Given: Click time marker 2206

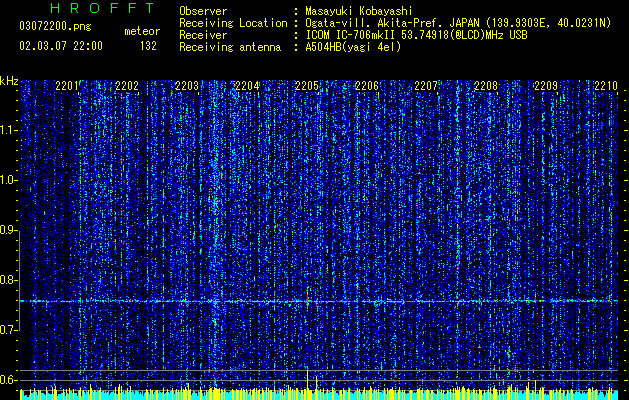Looking at the screenshot, I should [x=367, y=85].
